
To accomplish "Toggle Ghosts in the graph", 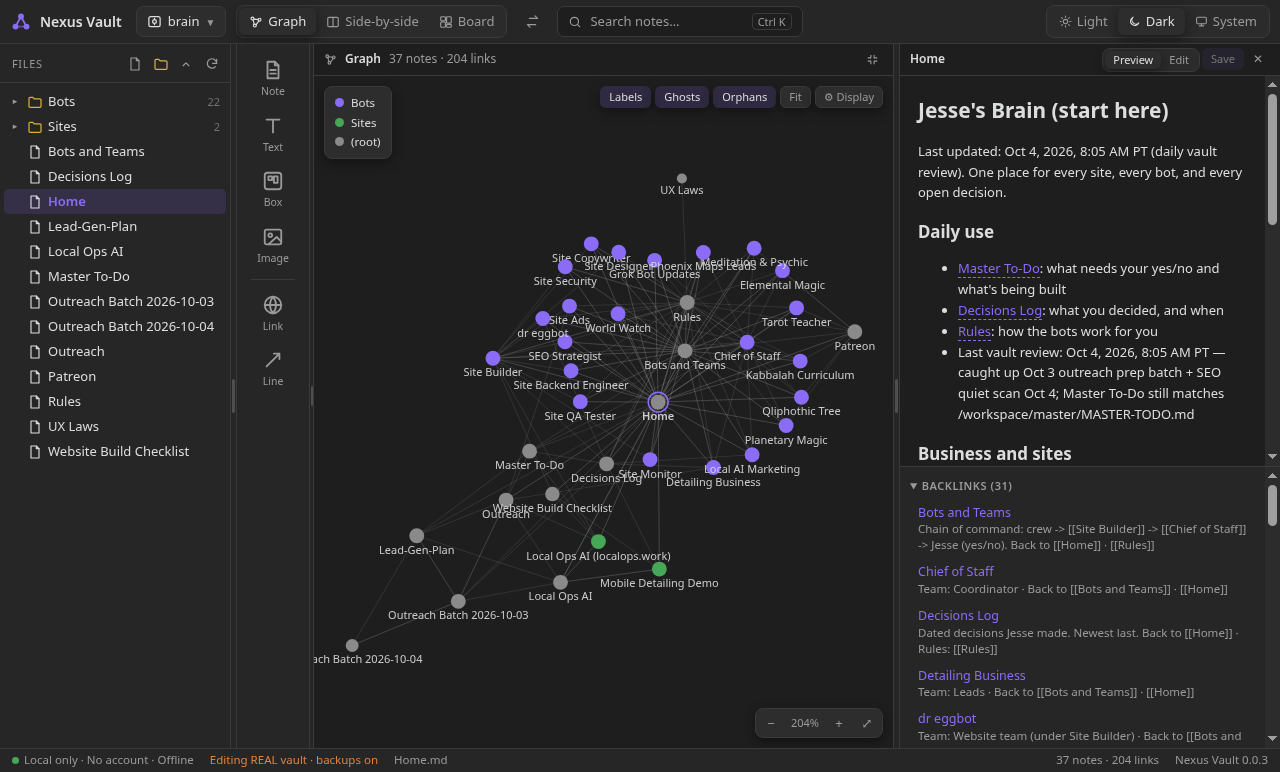I will [682, 97].
